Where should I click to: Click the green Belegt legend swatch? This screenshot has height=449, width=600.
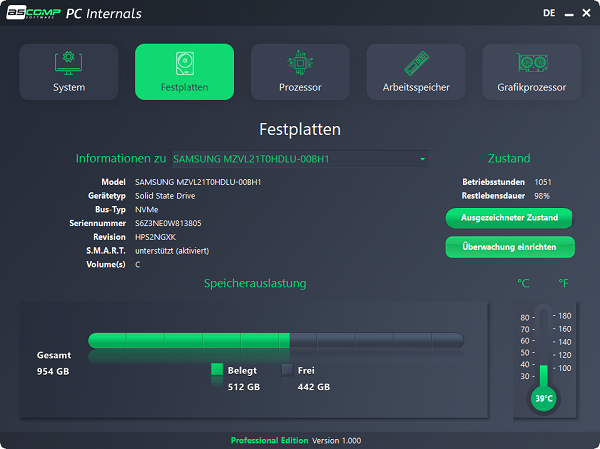(217, 369)
